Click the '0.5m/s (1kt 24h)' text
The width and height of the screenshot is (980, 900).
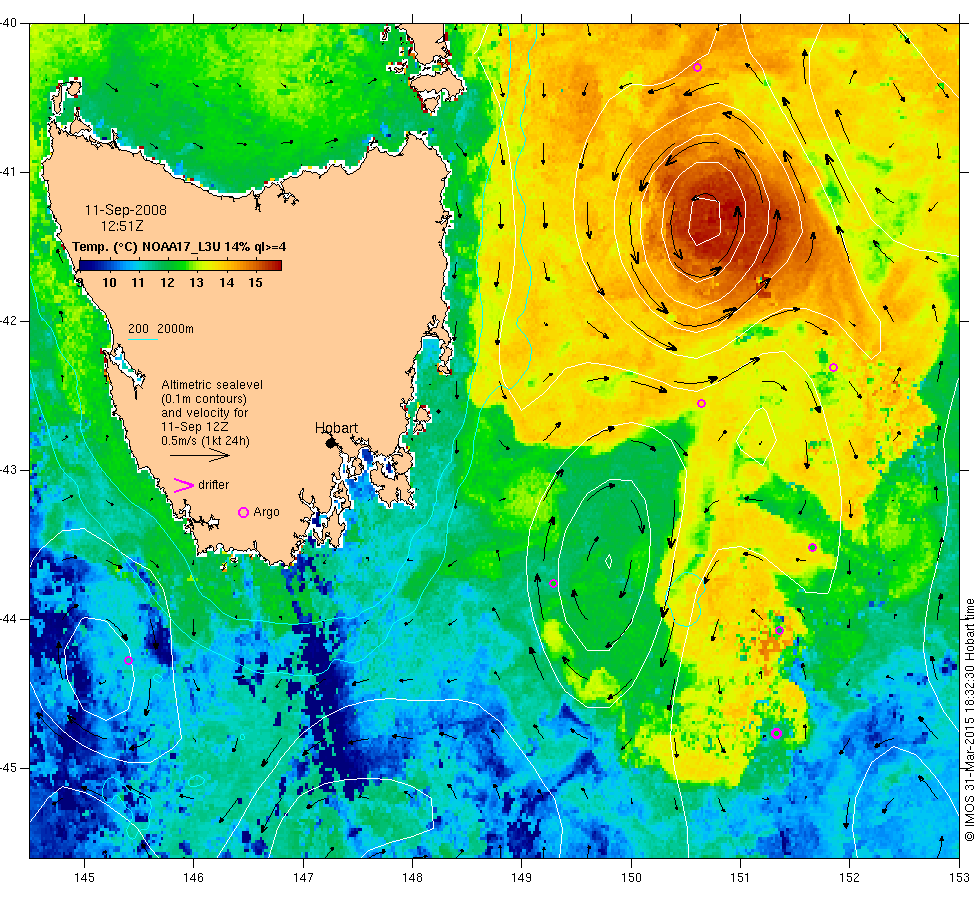205,441
